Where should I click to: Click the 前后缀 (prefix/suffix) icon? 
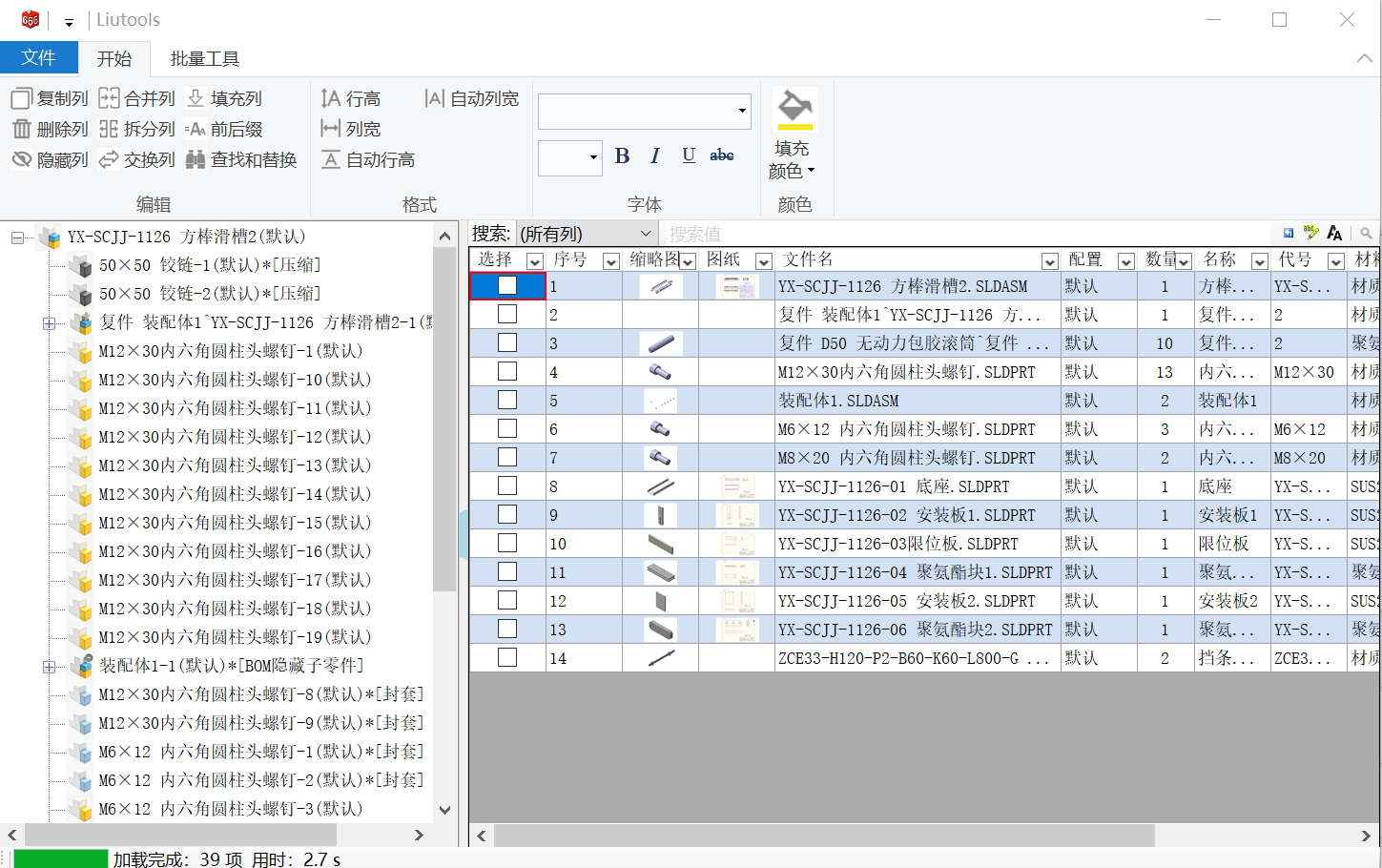tap(196, 129)
